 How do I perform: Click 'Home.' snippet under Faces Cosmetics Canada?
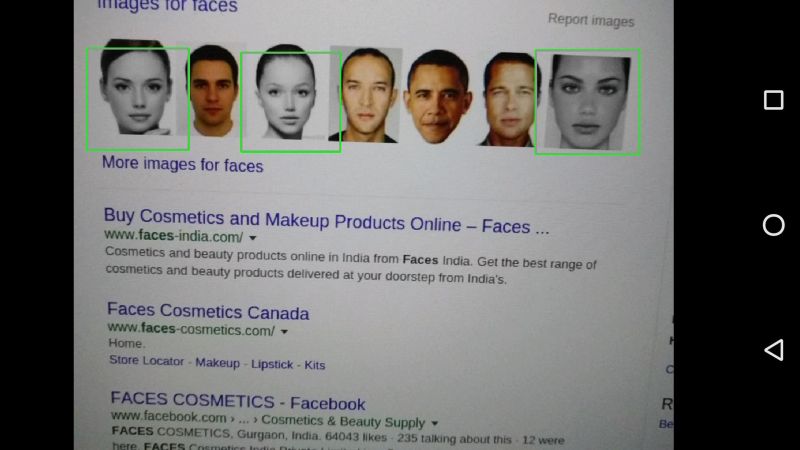point(127,343)
